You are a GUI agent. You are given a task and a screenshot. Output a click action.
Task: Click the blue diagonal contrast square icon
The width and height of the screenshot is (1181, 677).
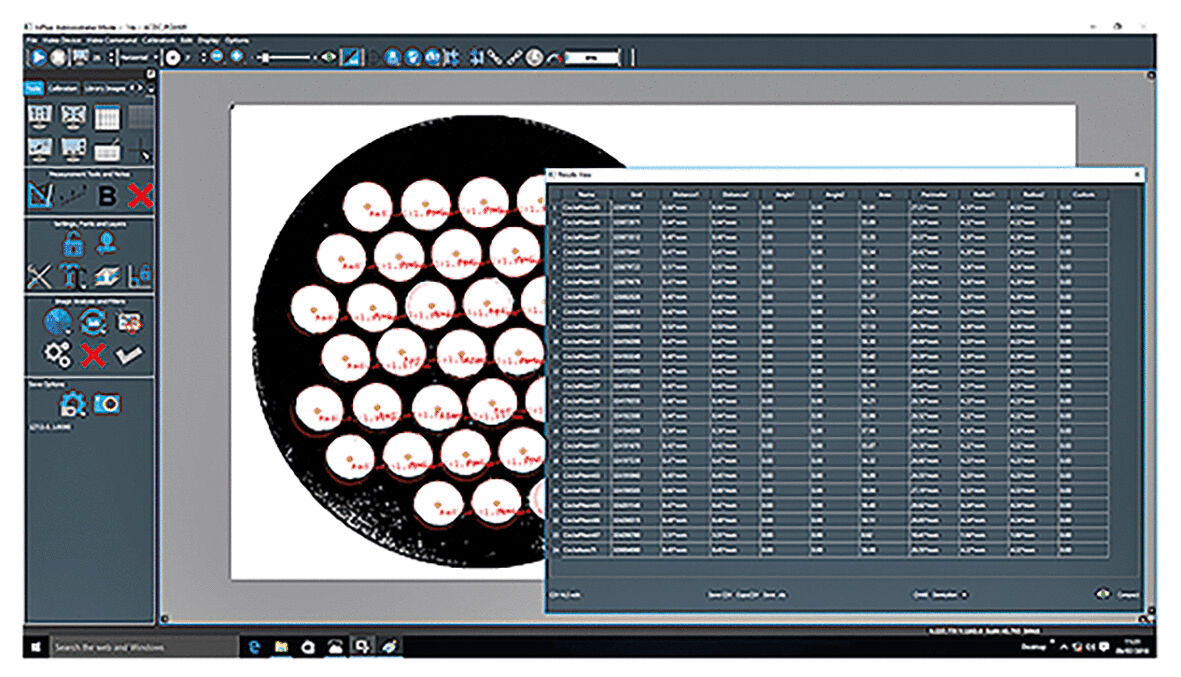[x=351, y=57]
